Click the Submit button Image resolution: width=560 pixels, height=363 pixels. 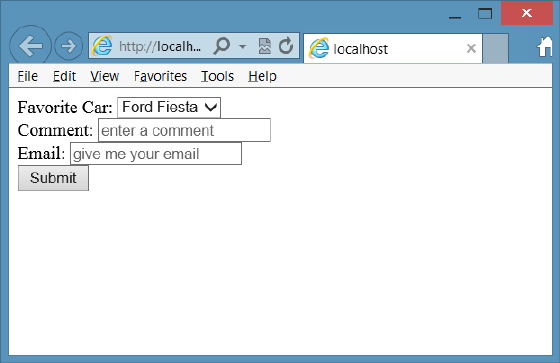click(53, 178)
